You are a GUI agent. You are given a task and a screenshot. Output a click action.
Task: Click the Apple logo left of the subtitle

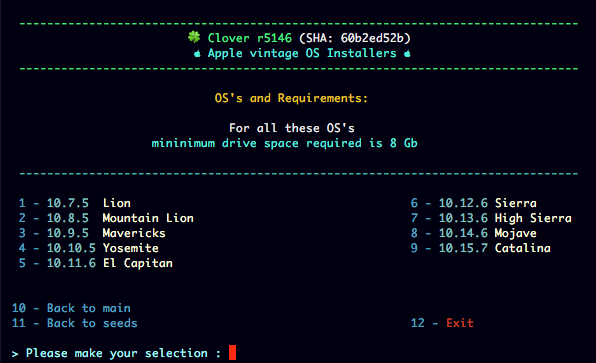tap(197, 54)
